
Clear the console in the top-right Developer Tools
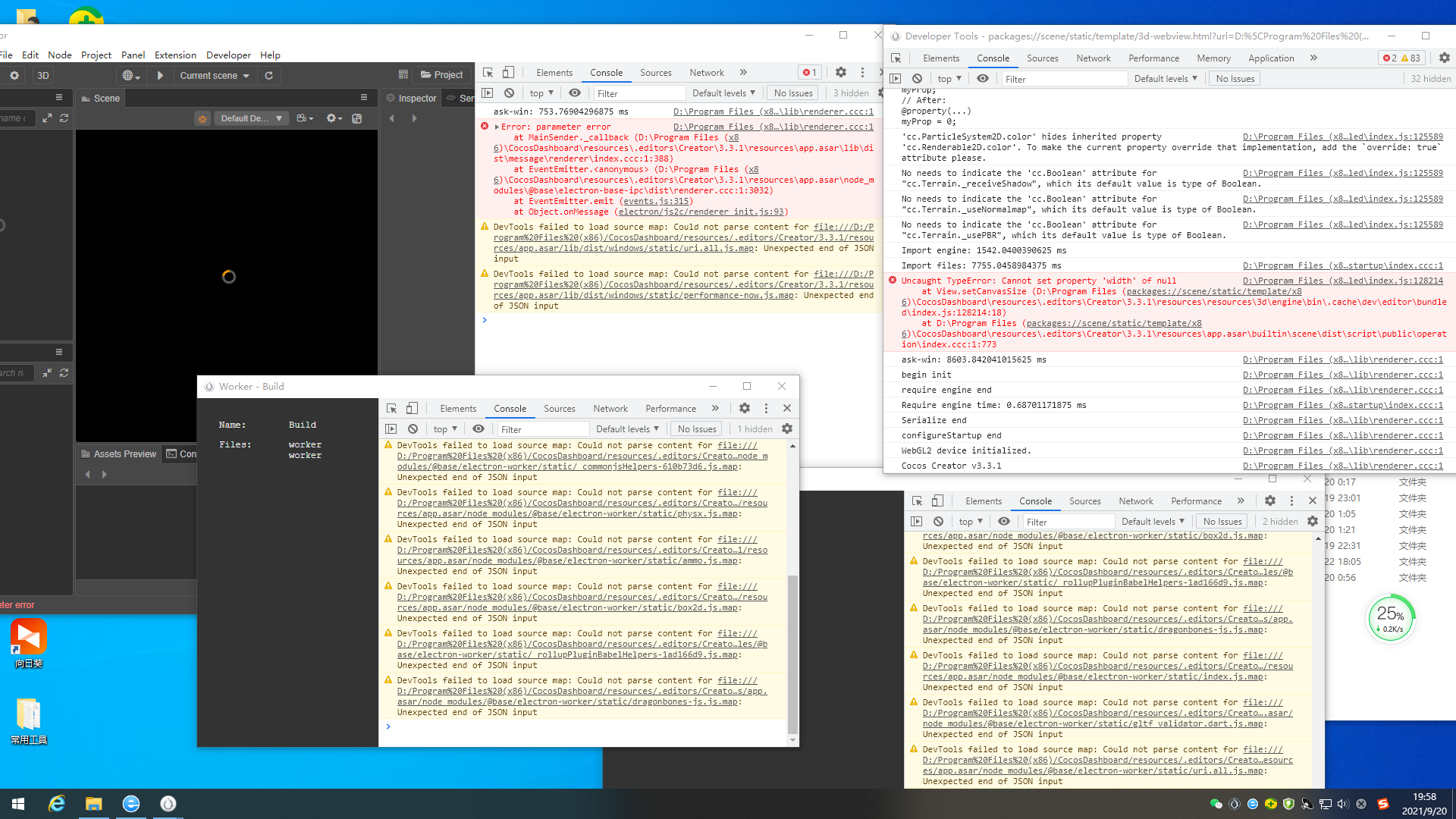[x=917, y=78]
